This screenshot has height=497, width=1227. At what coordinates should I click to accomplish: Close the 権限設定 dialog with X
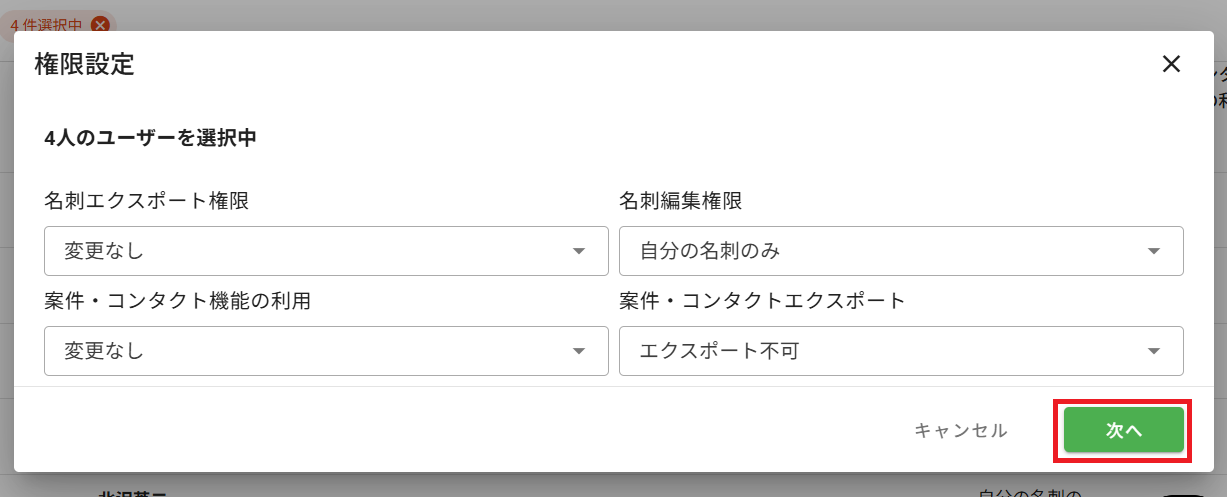pos(1172,64)
